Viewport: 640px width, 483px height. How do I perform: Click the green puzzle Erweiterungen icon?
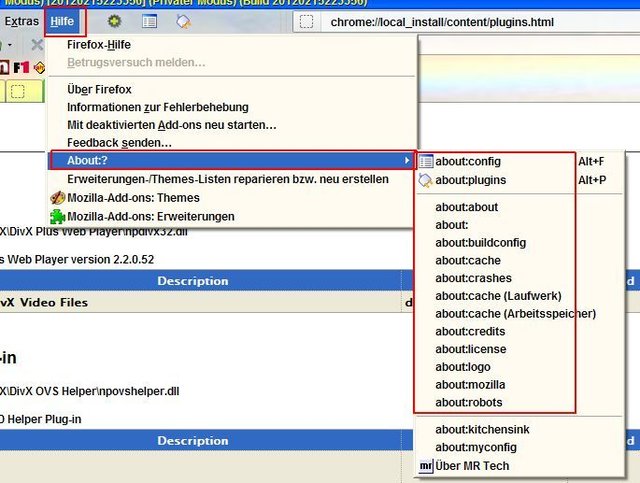coord(58,216)
